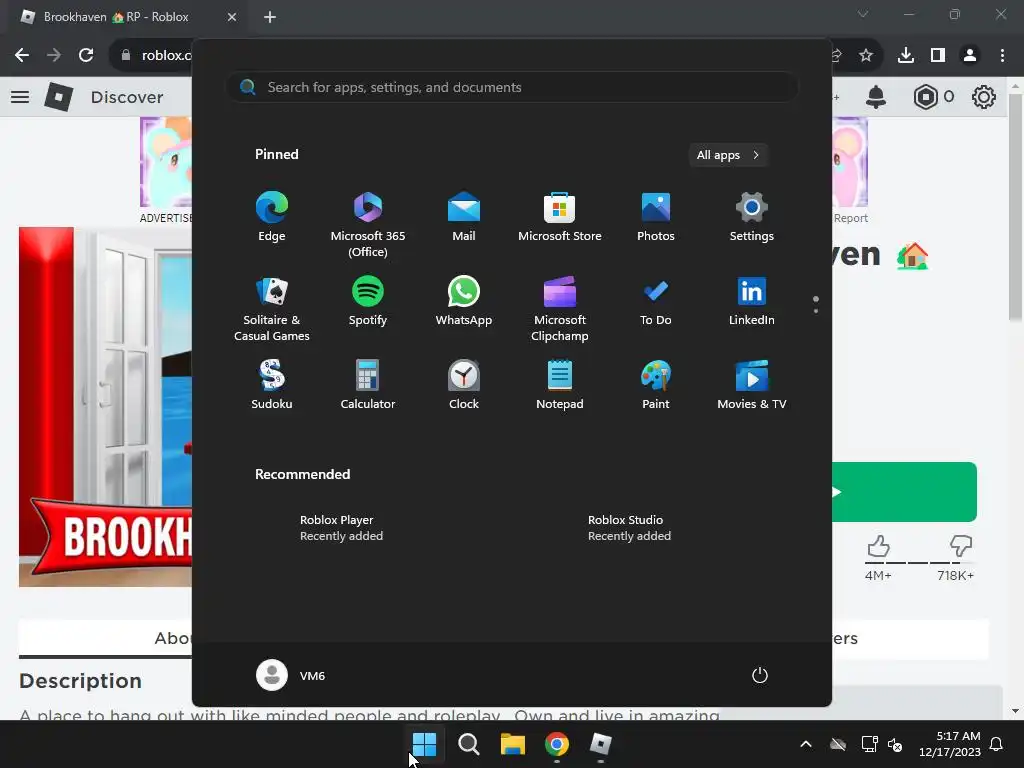The height and width of the screenshot is (768, 1024).
Task: Open Chrome downloads
Action: click(x=906, y=55)
